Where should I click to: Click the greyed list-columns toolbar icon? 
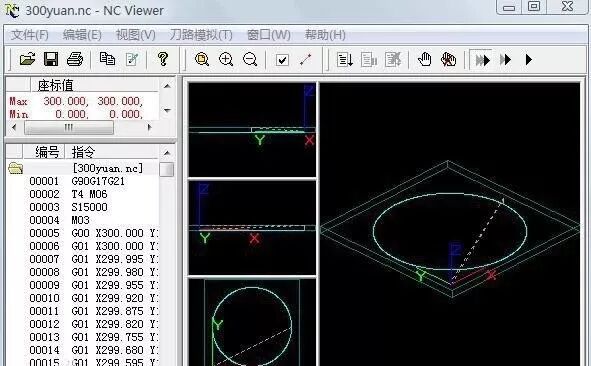click(x=369, y=60)
